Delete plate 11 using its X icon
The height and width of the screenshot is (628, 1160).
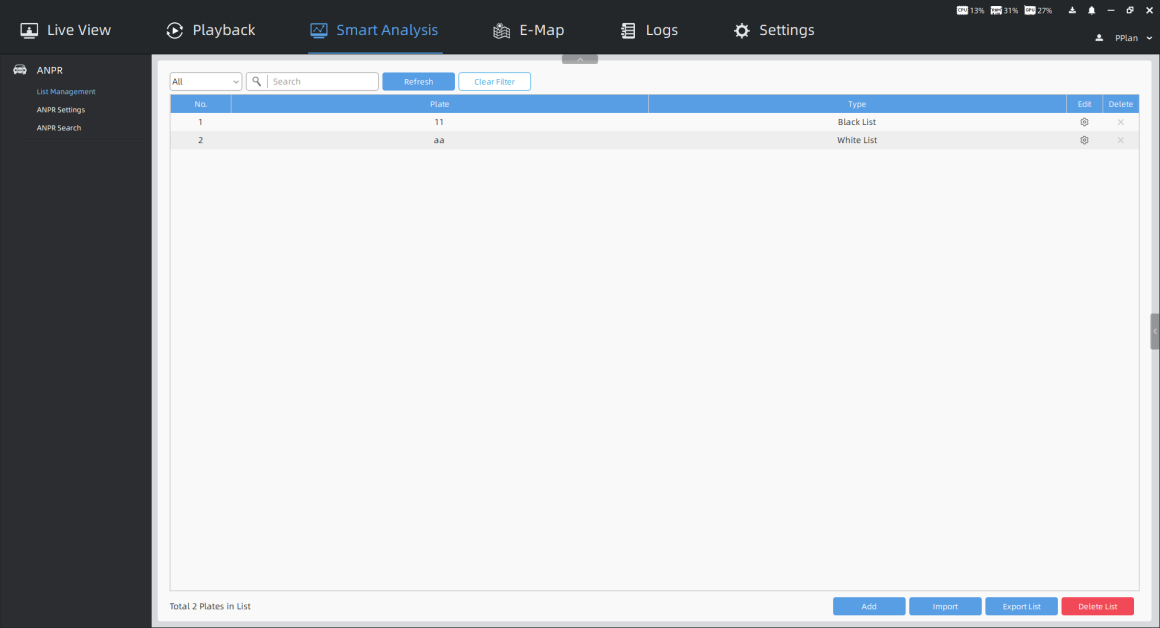[1120, 122]
